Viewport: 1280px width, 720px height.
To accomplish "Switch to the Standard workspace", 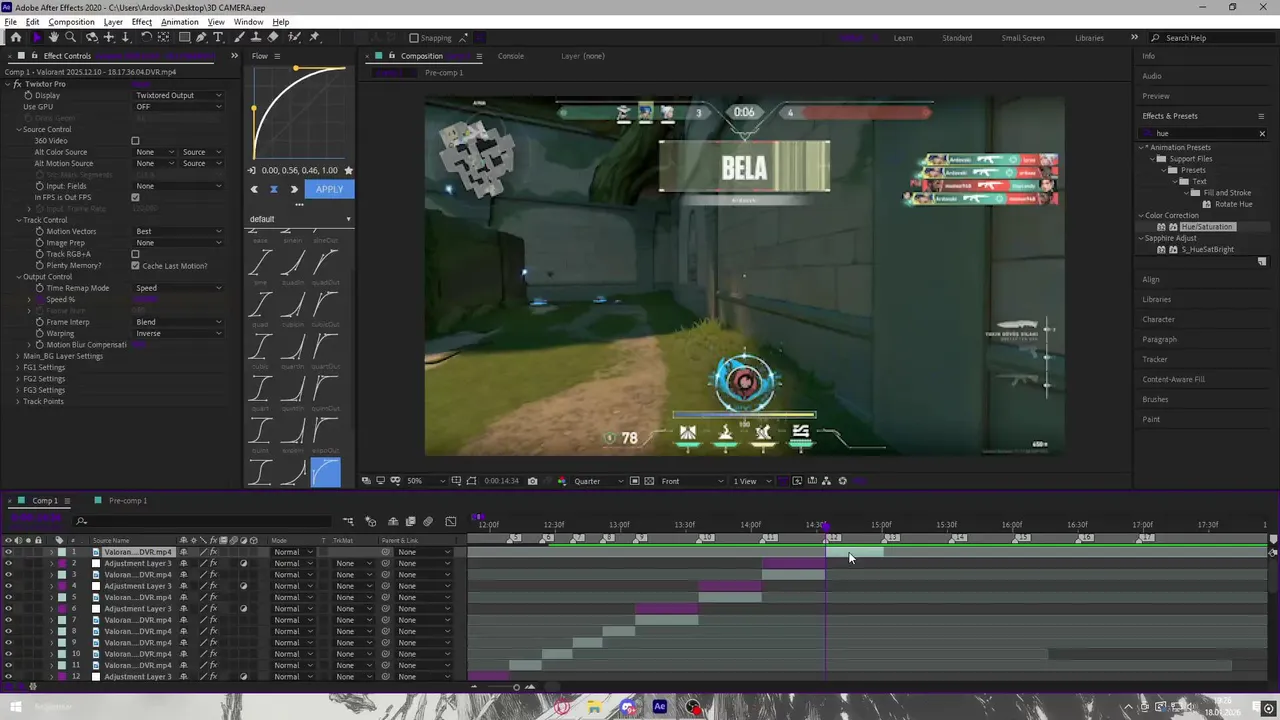I will (x=957, y=38).
